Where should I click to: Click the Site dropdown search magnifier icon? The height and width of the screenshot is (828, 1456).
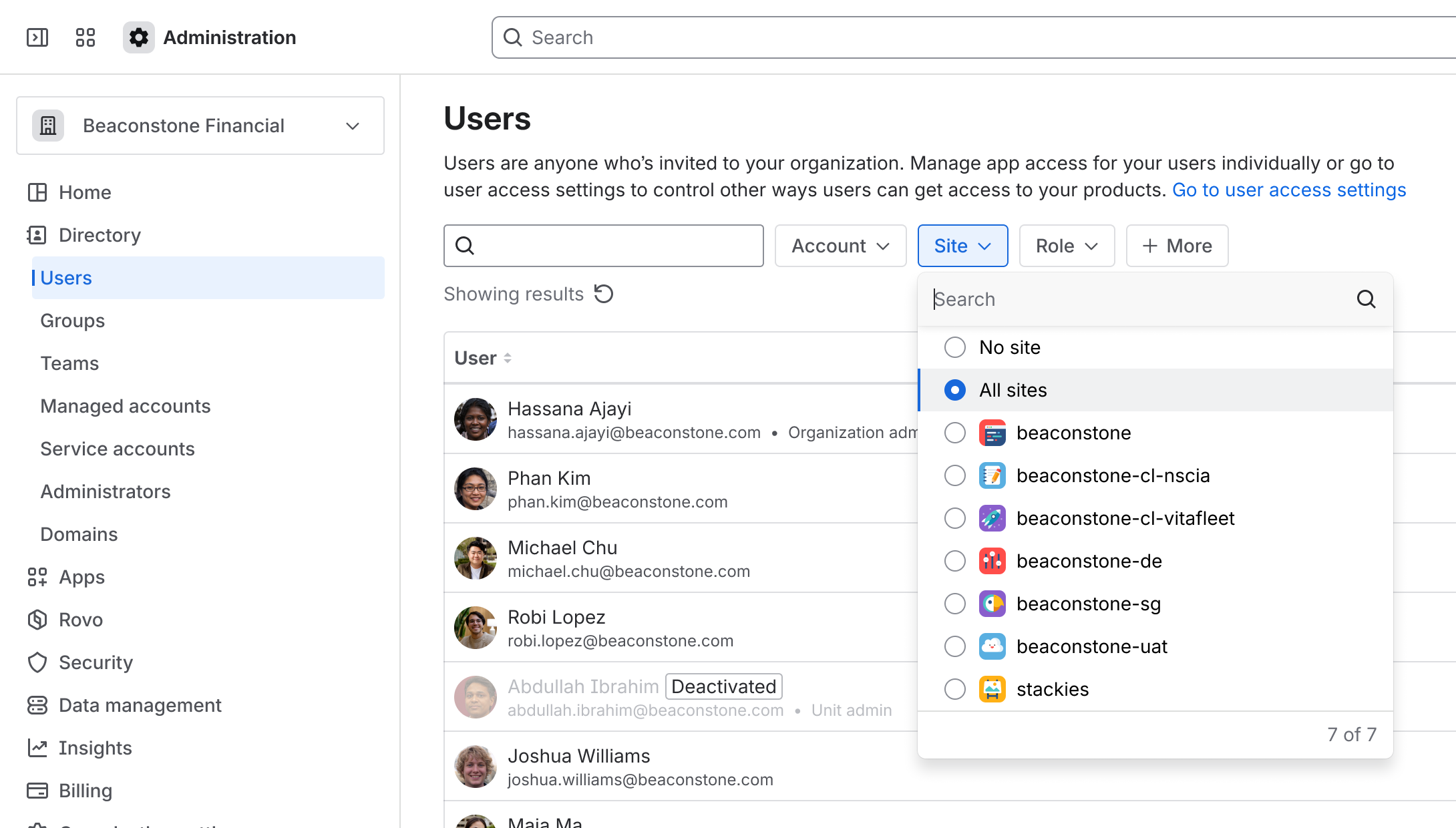(x=1366, y=299)
